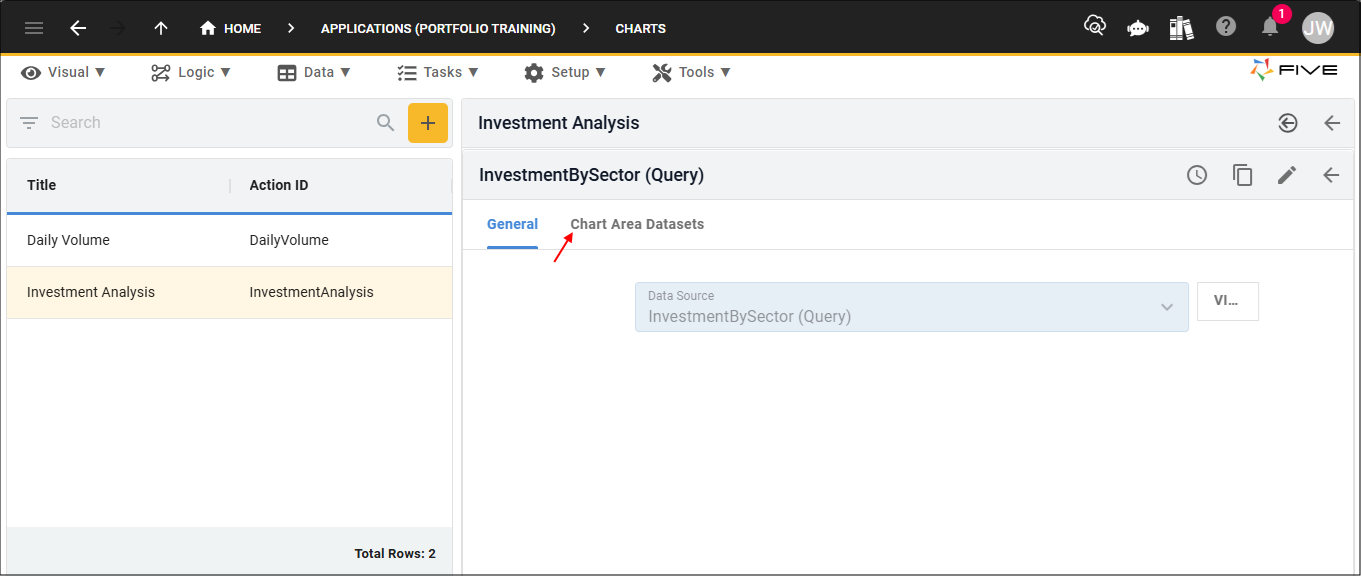Open the Tasks menu

coord(438,72)
